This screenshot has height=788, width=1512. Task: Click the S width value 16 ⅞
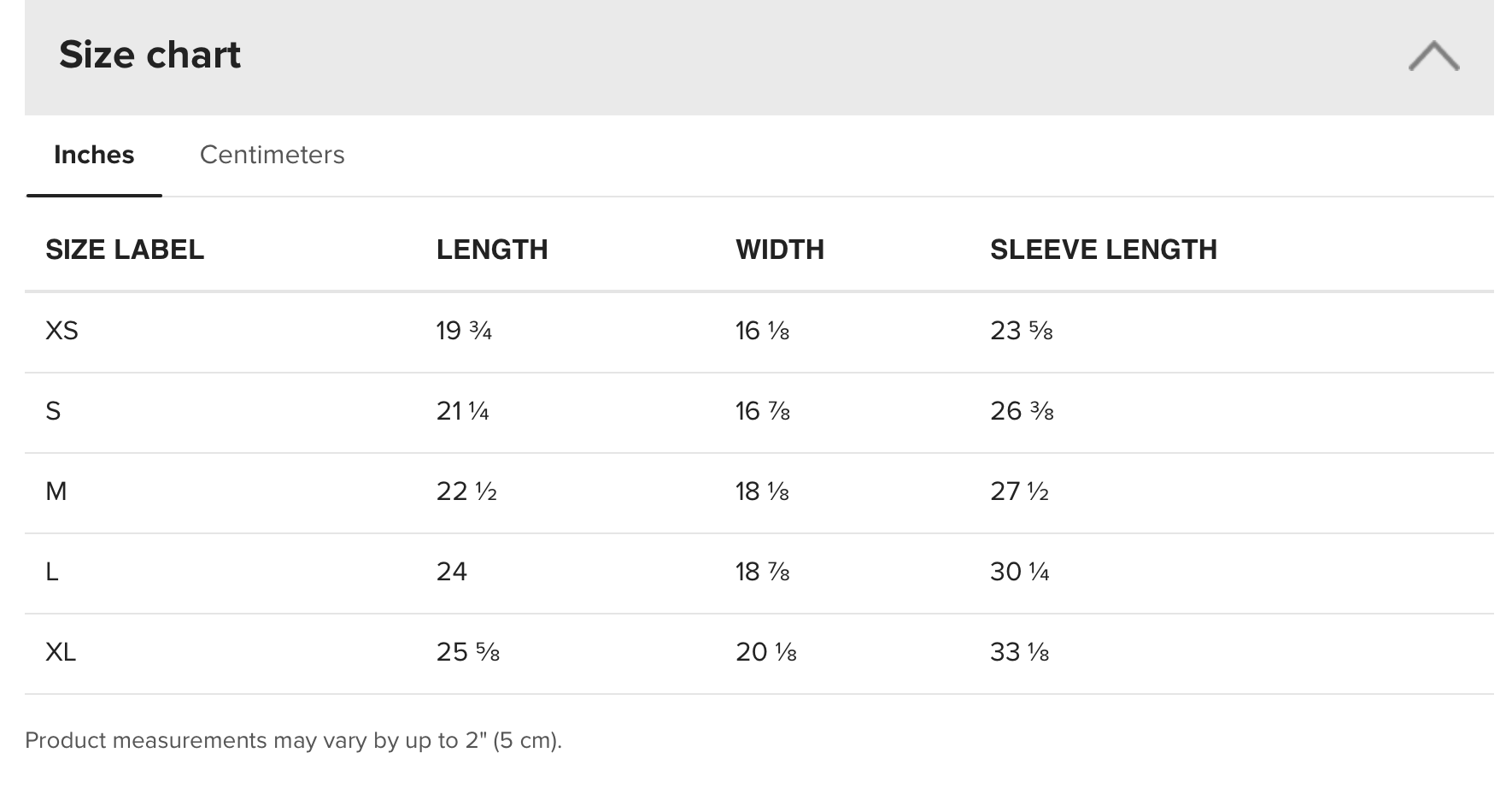(762, 411)
